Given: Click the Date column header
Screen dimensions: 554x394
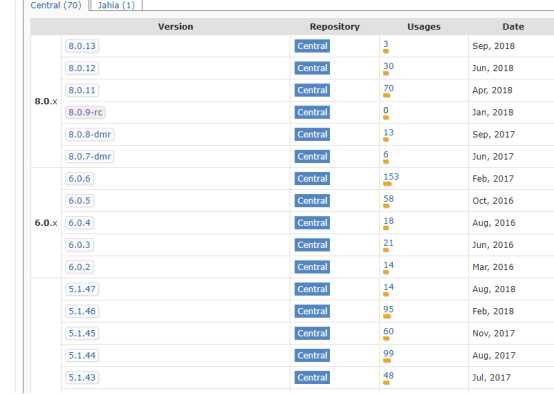Looking at the screenshot, I should click(513, 27).
